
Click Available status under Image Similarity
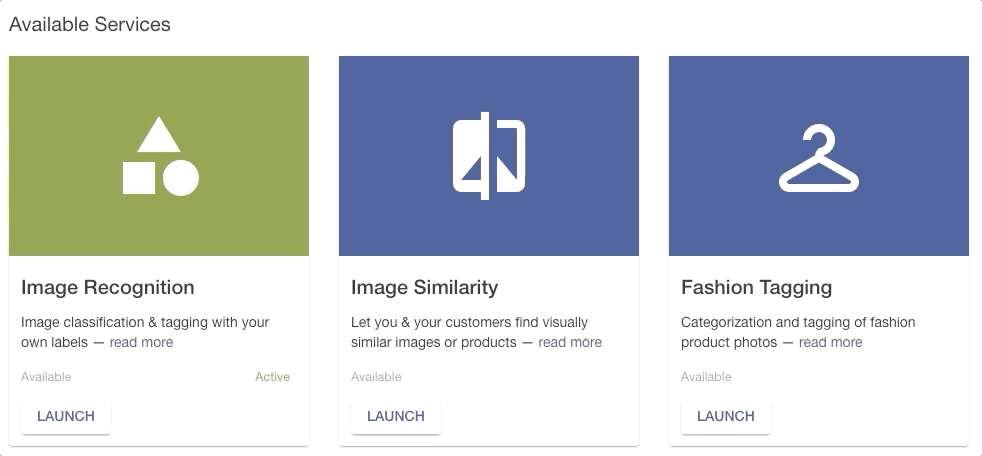coord(376,377)
